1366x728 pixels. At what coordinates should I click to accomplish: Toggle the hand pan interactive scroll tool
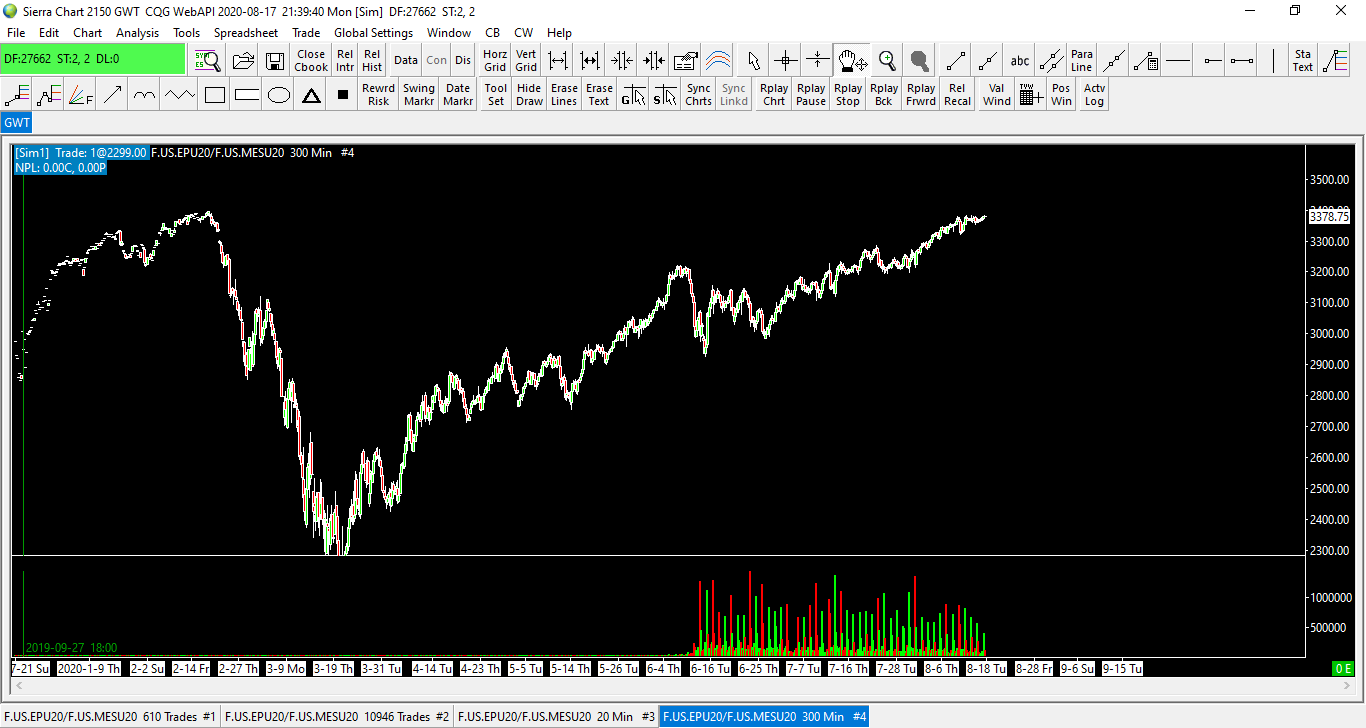(x=852, y=60)
